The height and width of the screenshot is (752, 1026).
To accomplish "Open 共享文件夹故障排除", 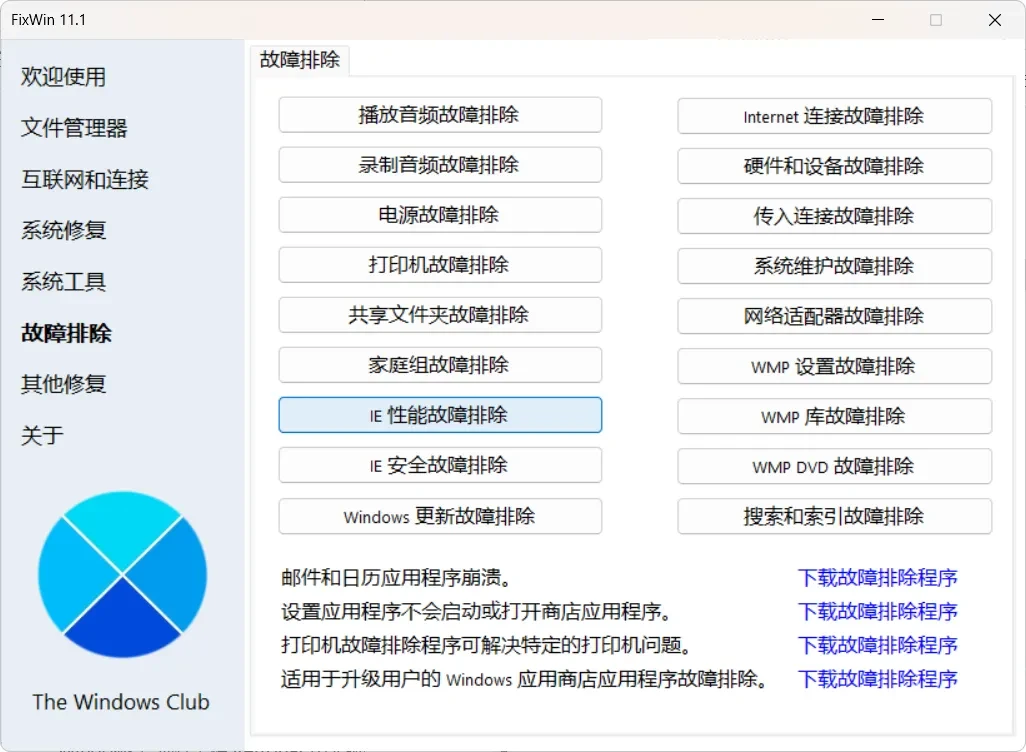I will 440,315.
